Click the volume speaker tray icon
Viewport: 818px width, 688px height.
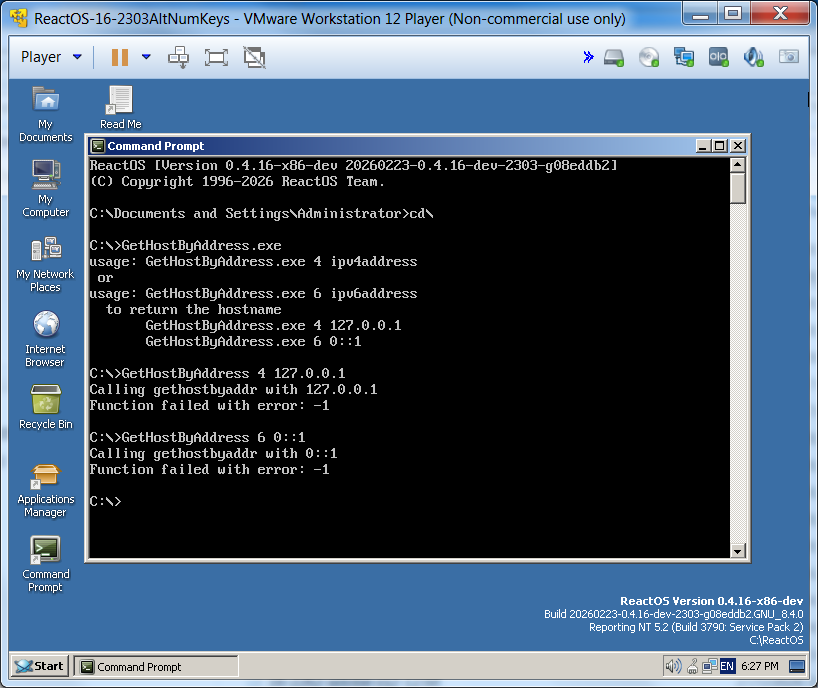673,666
